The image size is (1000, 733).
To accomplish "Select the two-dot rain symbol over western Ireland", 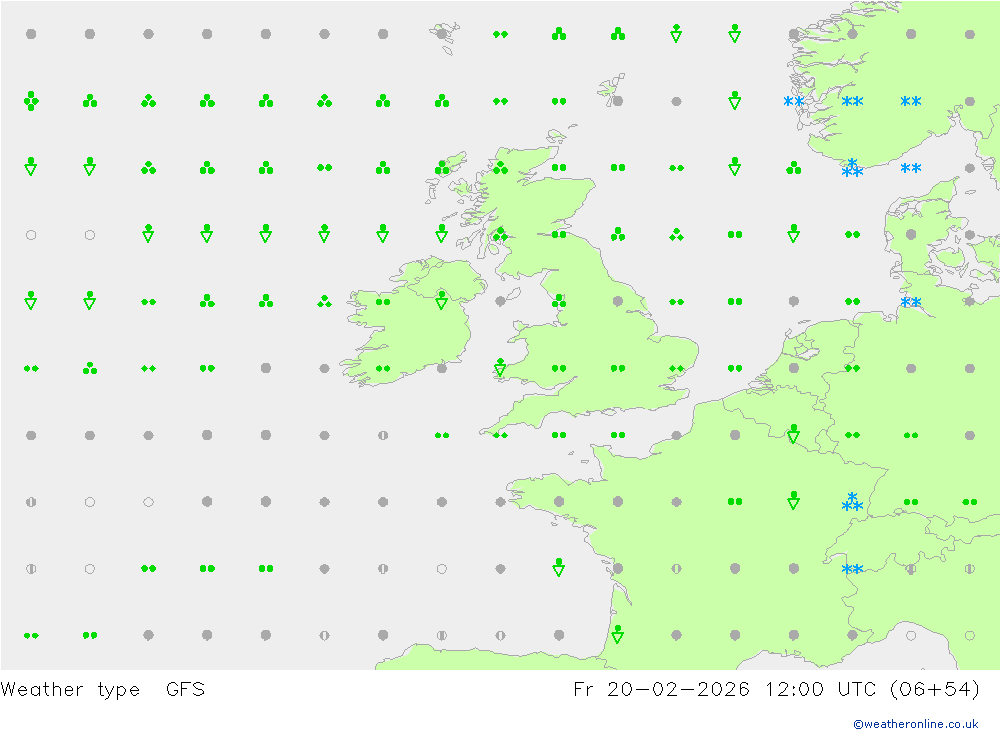I will pyautogui.click(x=383, y=302).
